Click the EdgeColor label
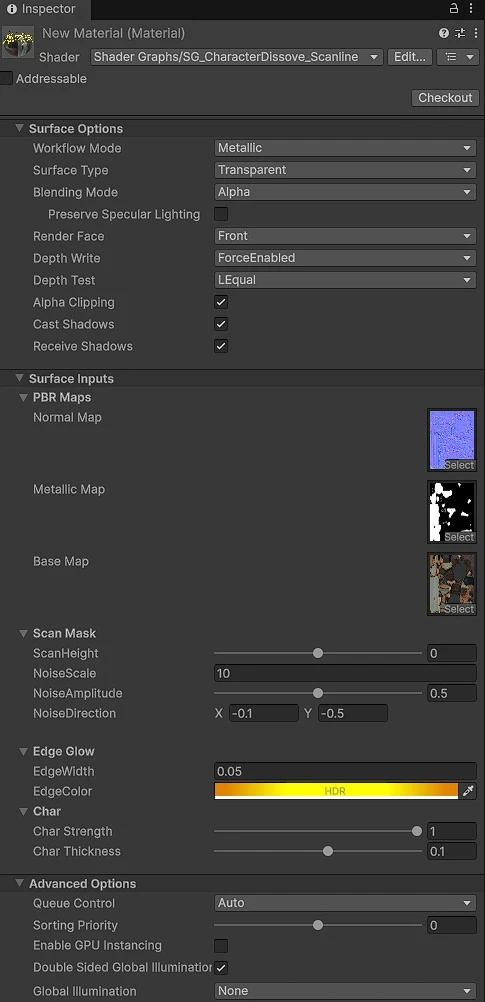 [x=63, y=791]
